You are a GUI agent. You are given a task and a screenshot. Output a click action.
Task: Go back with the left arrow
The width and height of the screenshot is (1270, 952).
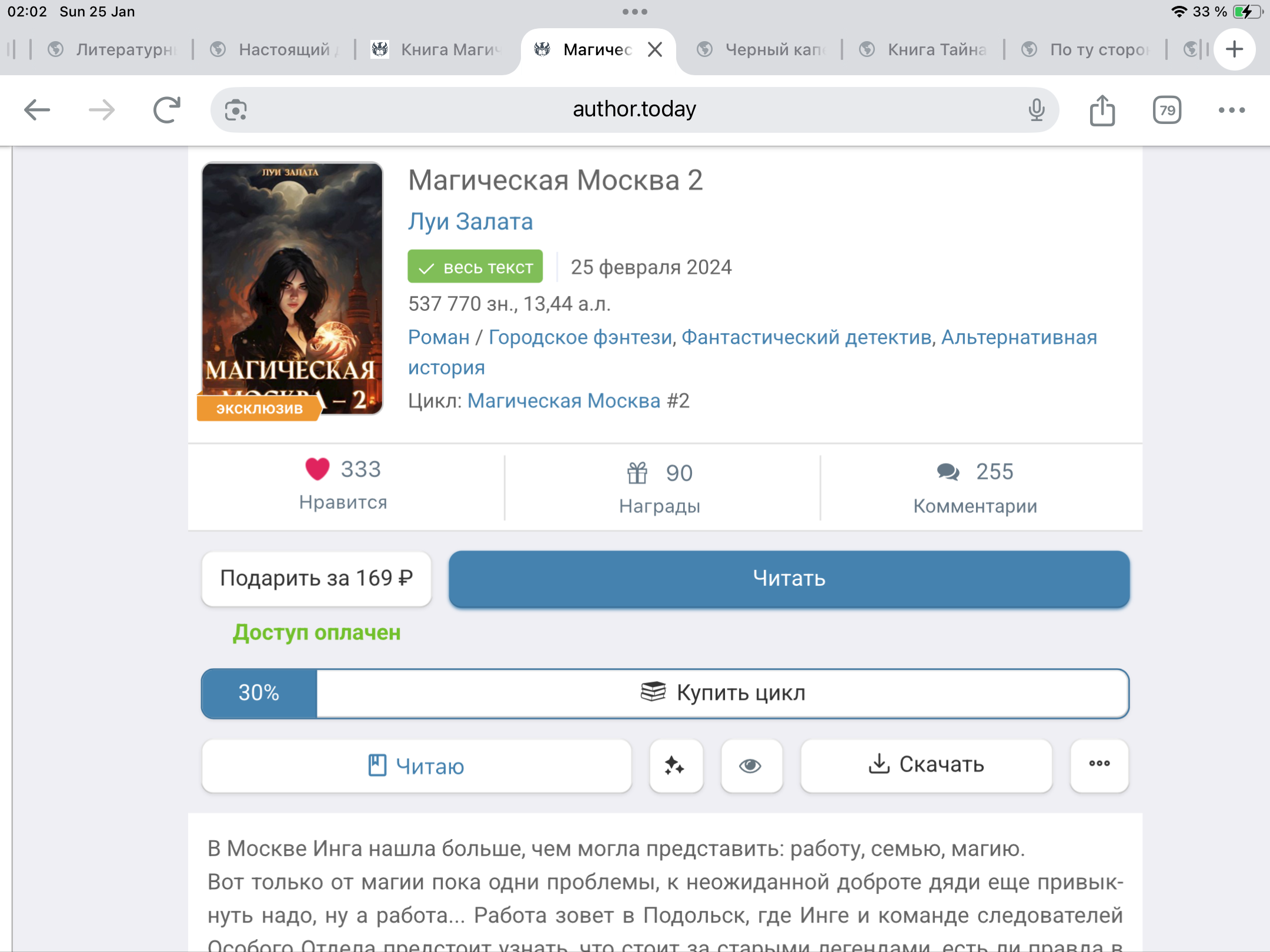pos(37,110)
